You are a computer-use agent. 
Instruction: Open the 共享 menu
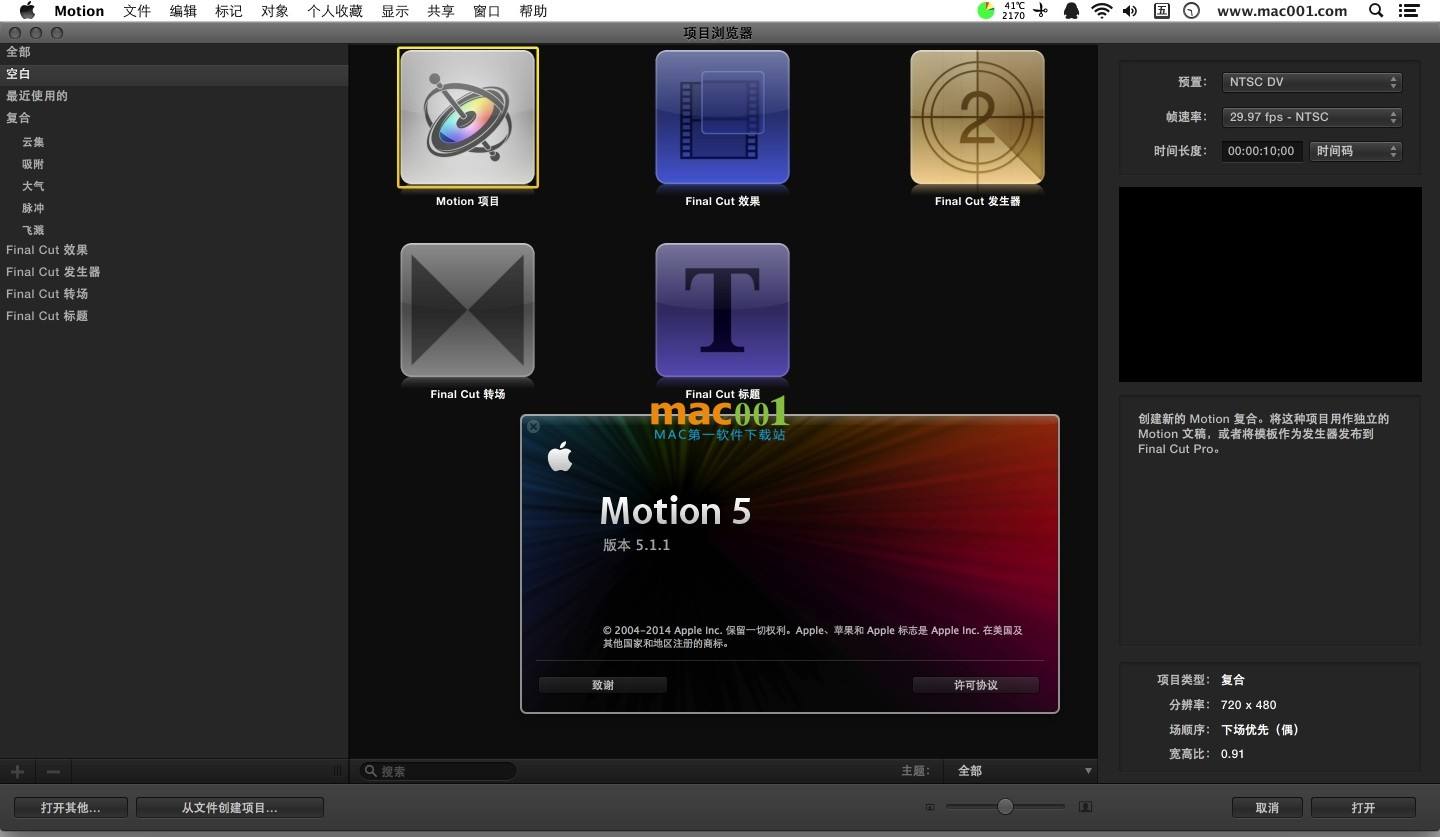pos(441,11)
